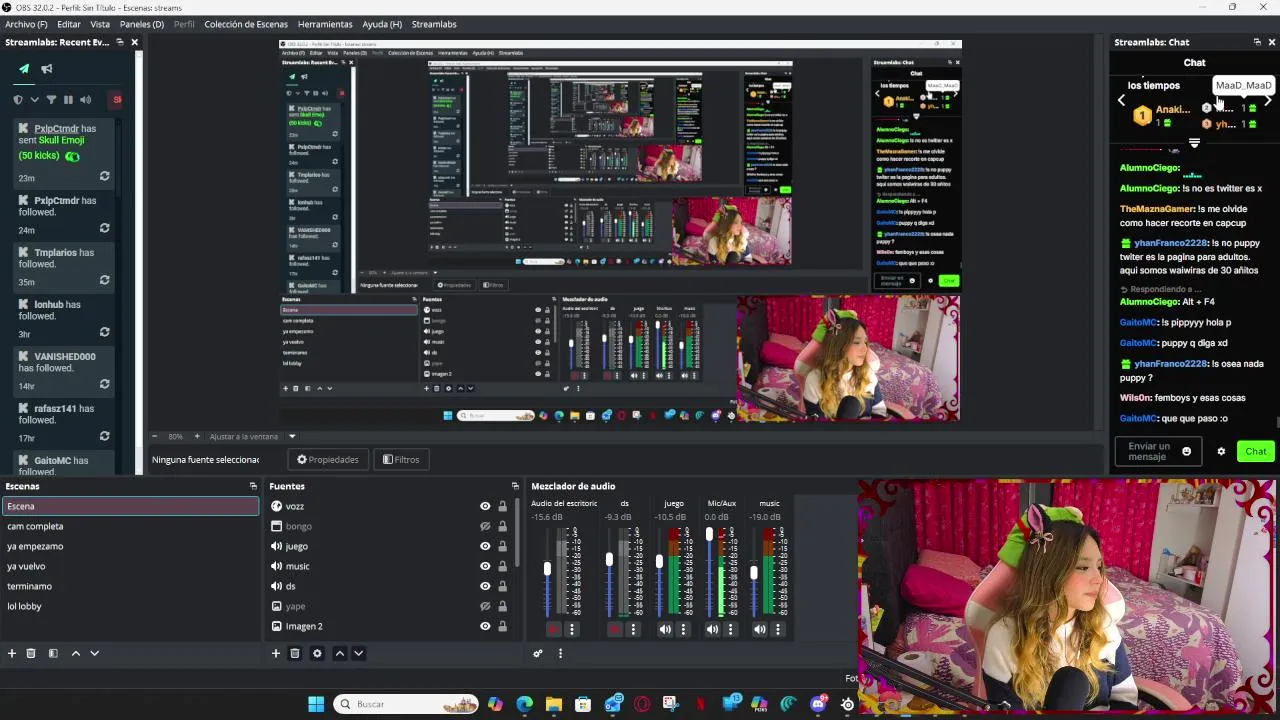Show the bongo source
Screen dimensions: 1280x720
click(485, 526)
